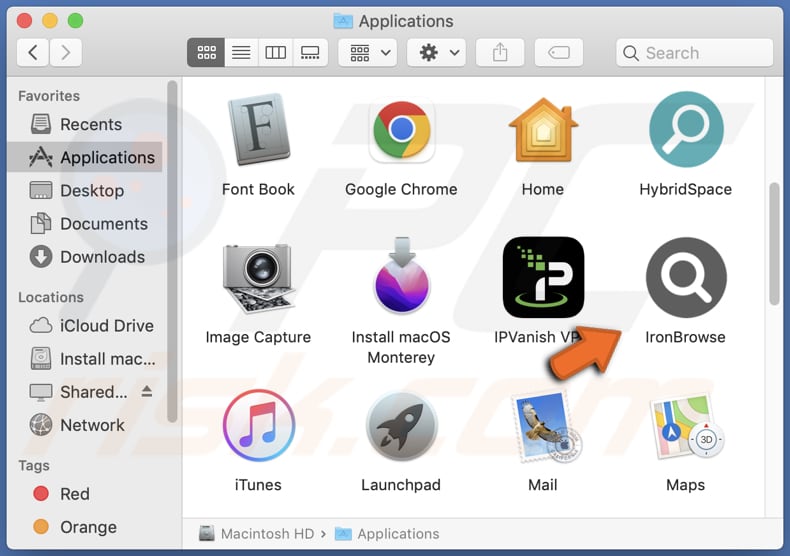This screenshot has width=790, height=556.
Task: Switch to gallery view
Action: pos(310,52)
